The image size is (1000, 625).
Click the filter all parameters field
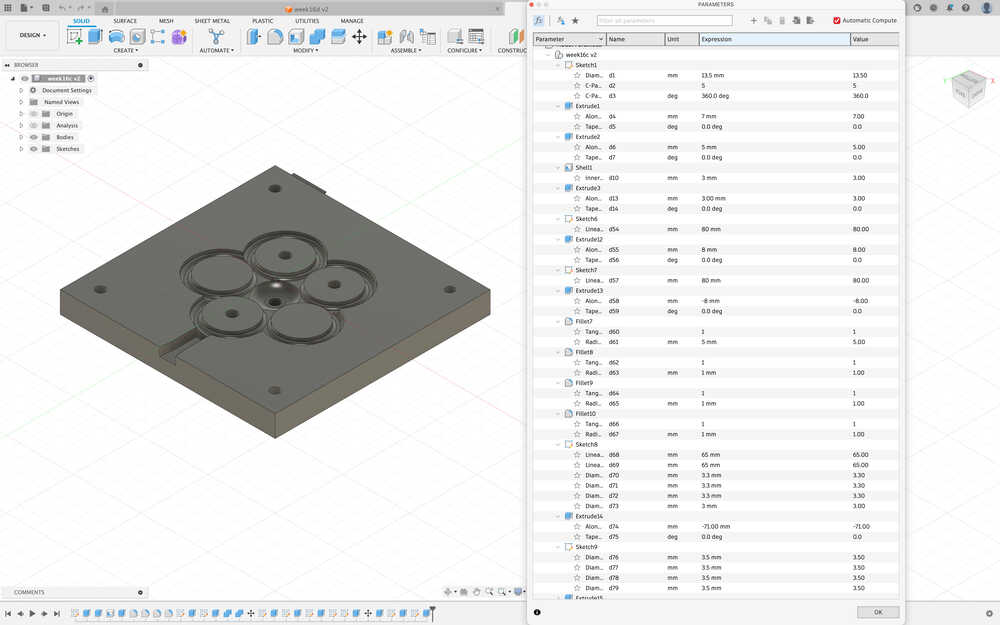coord(664,20)
